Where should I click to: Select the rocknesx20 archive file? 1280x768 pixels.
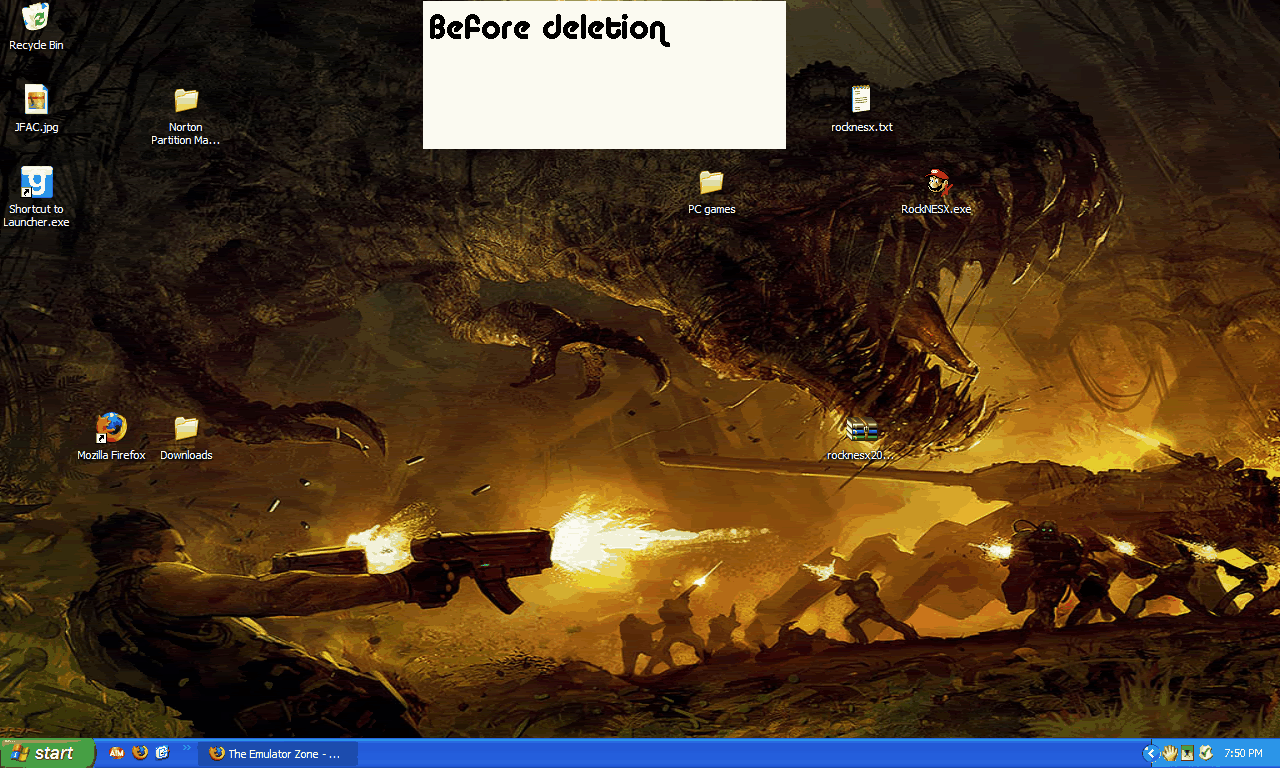(861, 430)
